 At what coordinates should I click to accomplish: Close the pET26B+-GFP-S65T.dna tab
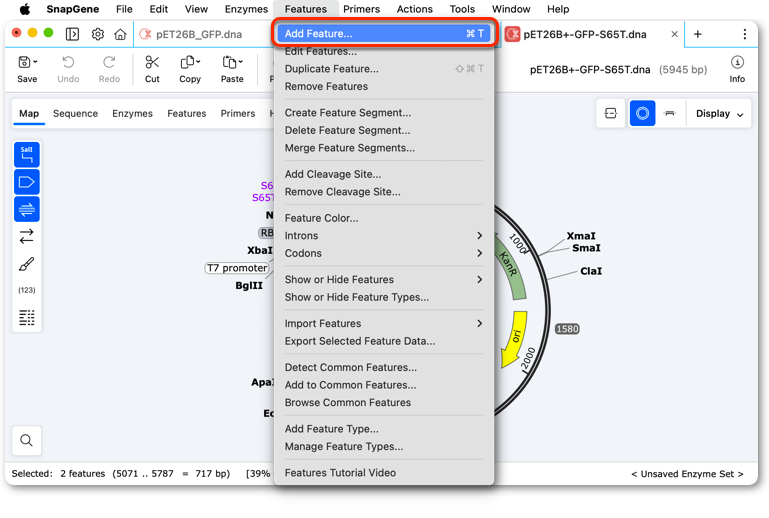[674, 34]
